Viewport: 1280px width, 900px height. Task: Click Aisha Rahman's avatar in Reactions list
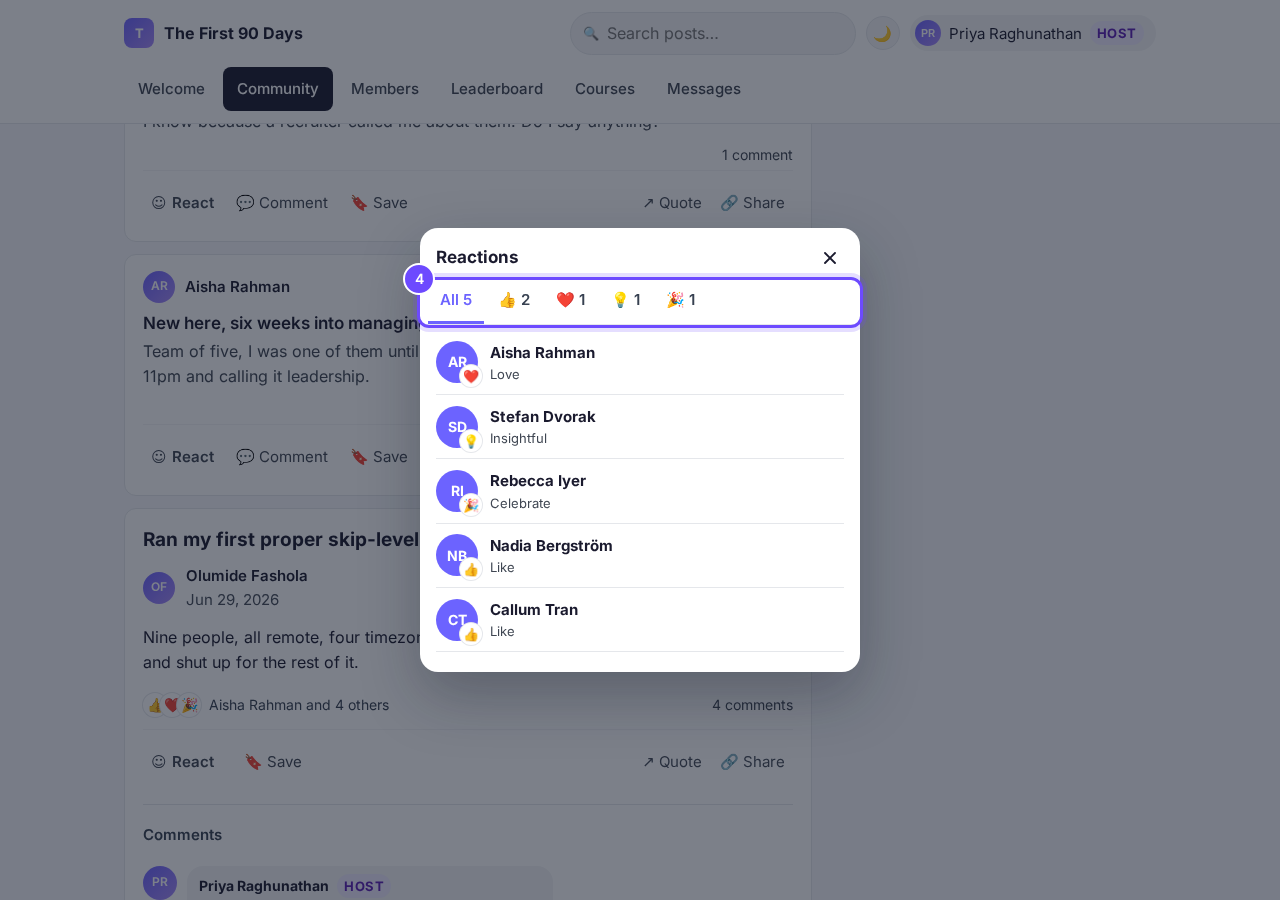[457, 362]
